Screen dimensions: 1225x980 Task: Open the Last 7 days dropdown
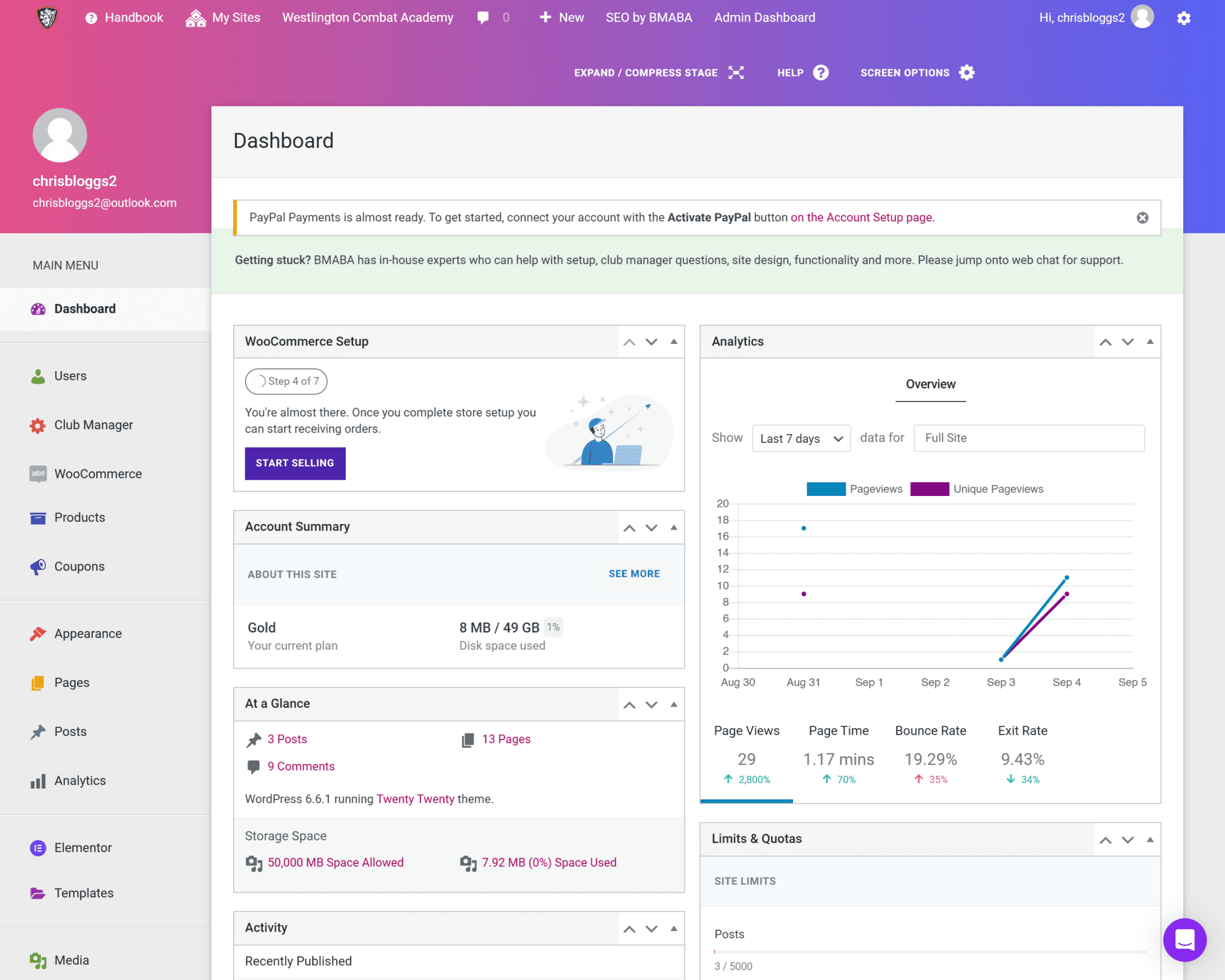tap(801, 439)
